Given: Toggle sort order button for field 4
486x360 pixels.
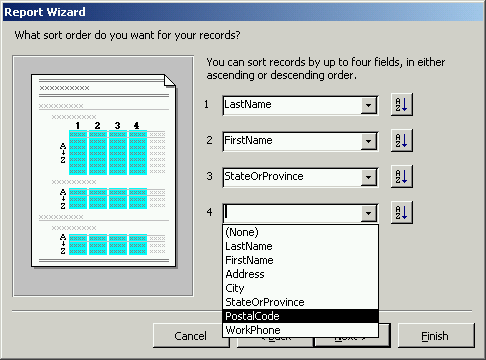Looking at the screenshot, I should pos(402,213).
